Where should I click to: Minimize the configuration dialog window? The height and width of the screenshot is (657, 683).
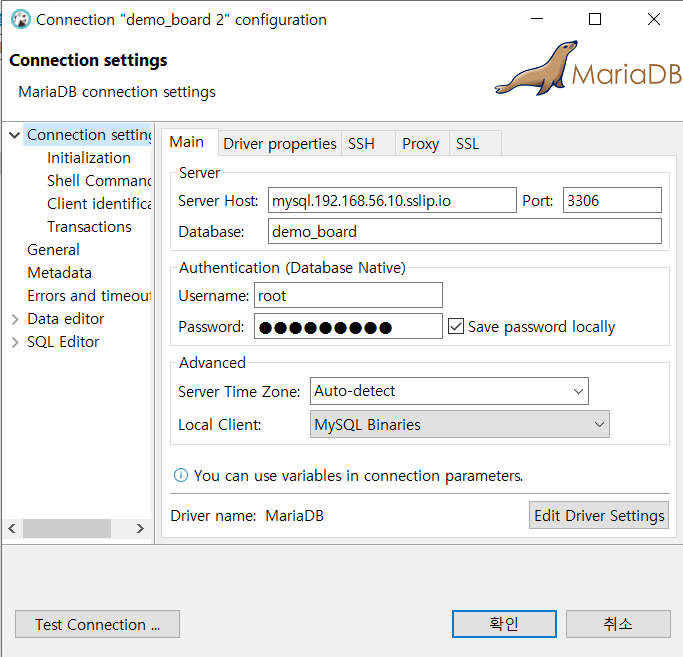coord(537,19)
